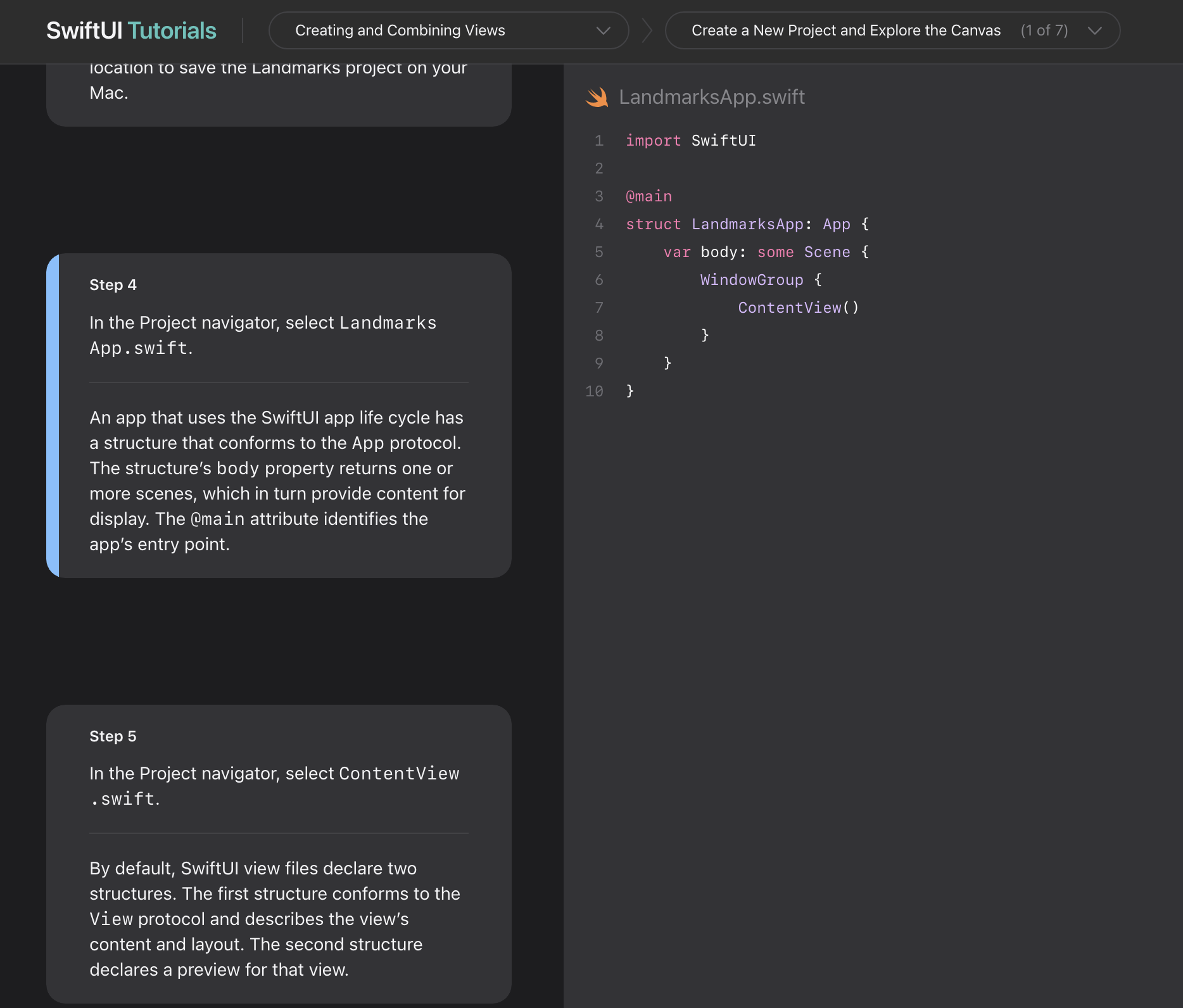The height and width of the screenshot is (1008, 1183).
Task: Click the (1 of 7) section counter
Action: pyautogui.click(x=1044, y=30)
